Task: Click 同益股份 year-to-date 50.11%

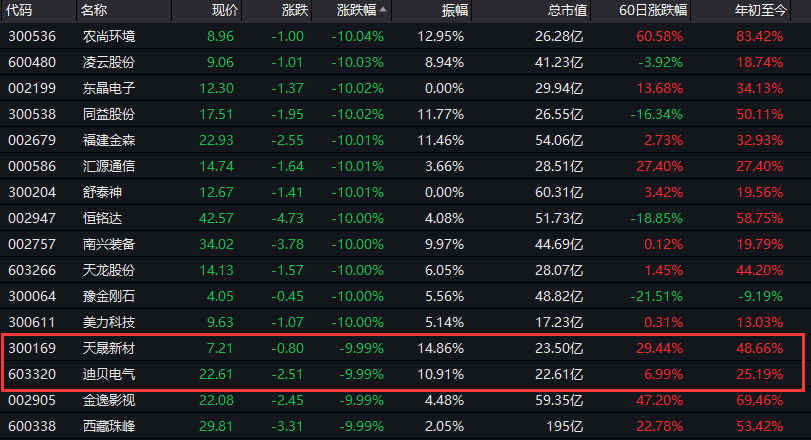Action: pyautogui.click(x=760, y=114)
